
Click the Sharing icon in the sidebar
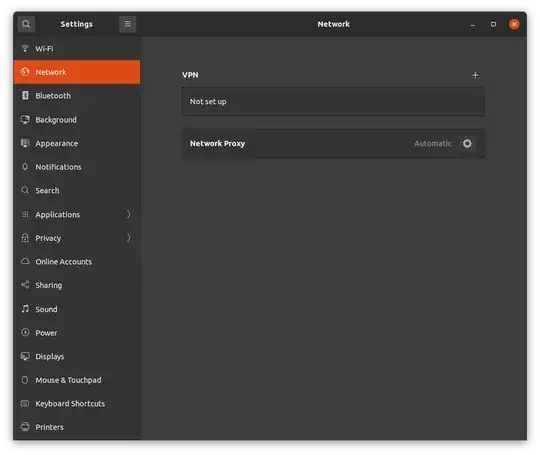(x=25, y=285)
